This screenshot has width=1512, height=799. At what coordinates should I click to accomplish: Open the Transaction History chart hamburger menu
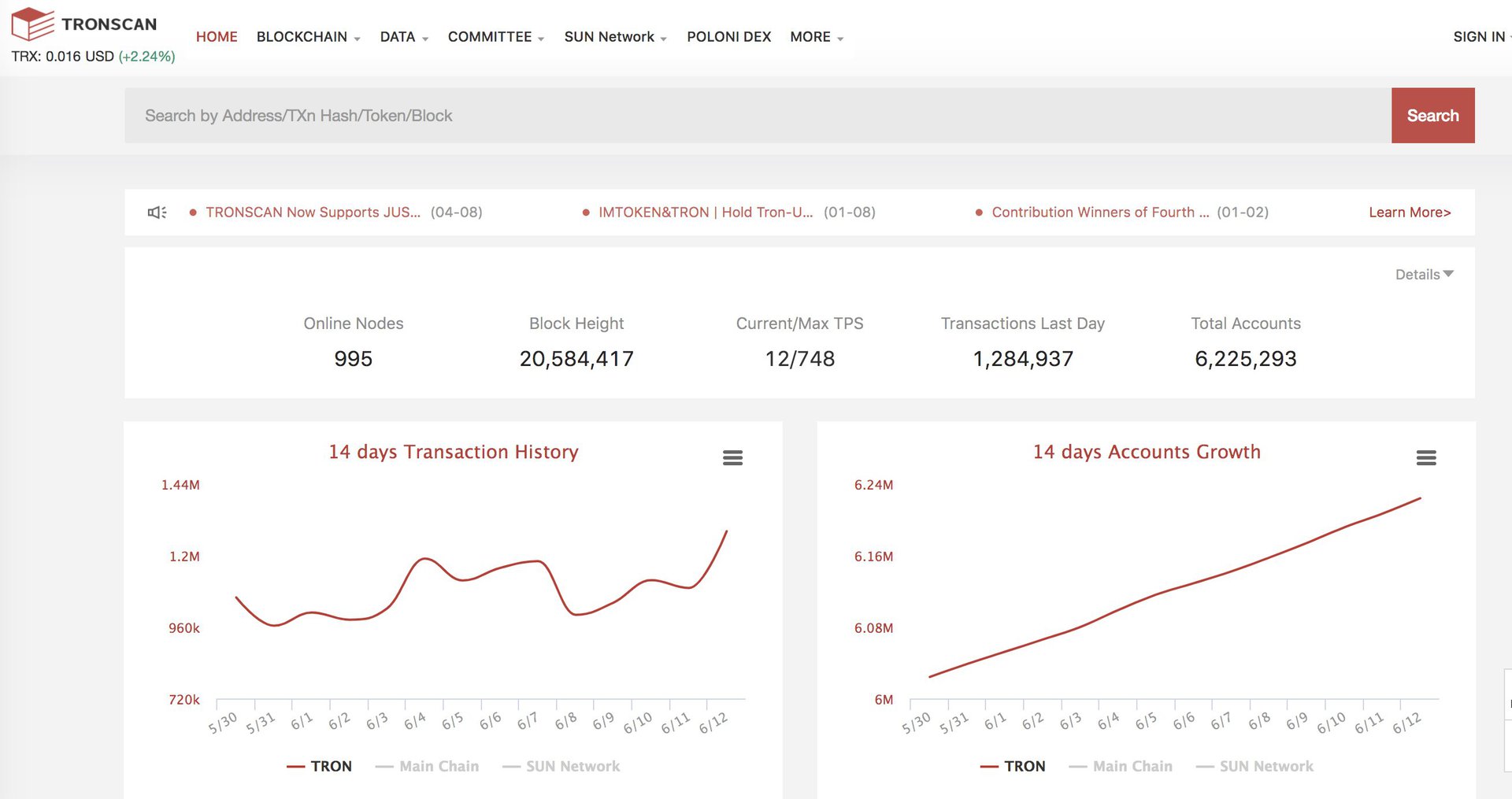(x=732, y=457)
